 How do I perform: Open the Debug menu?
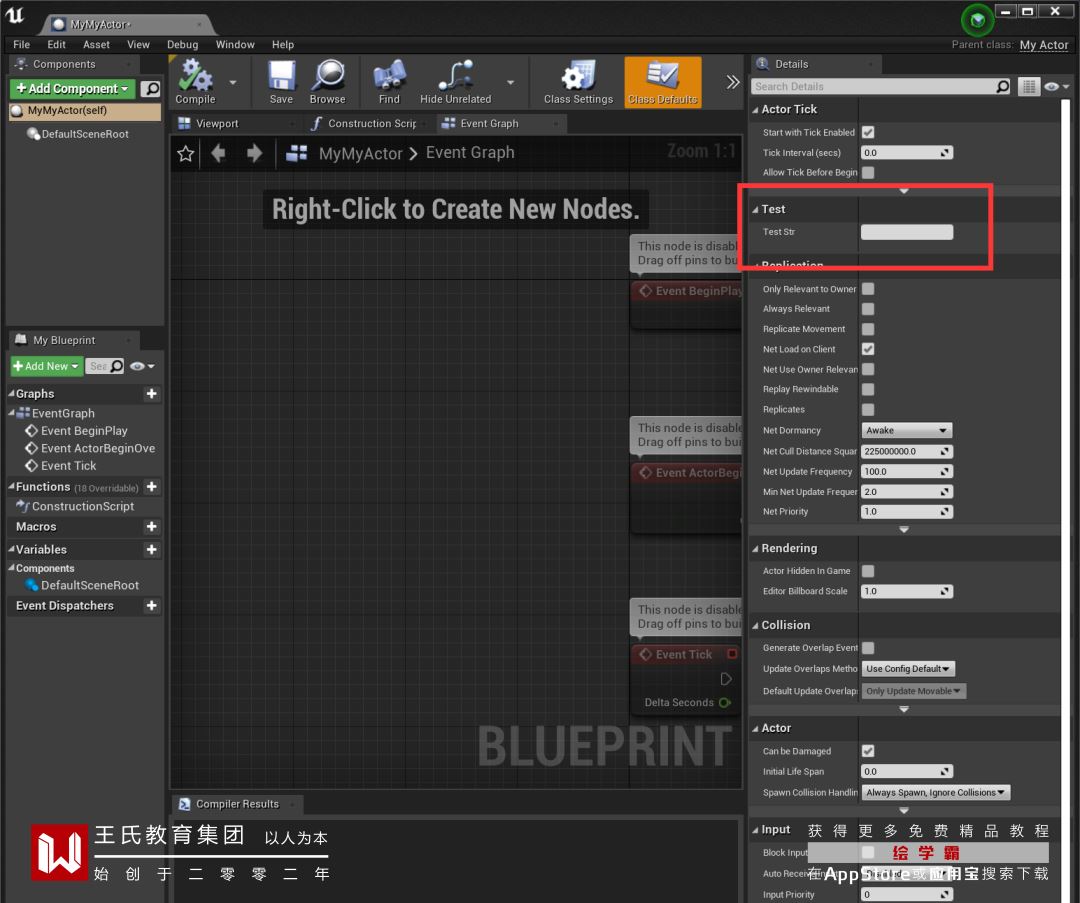[183, 44]
